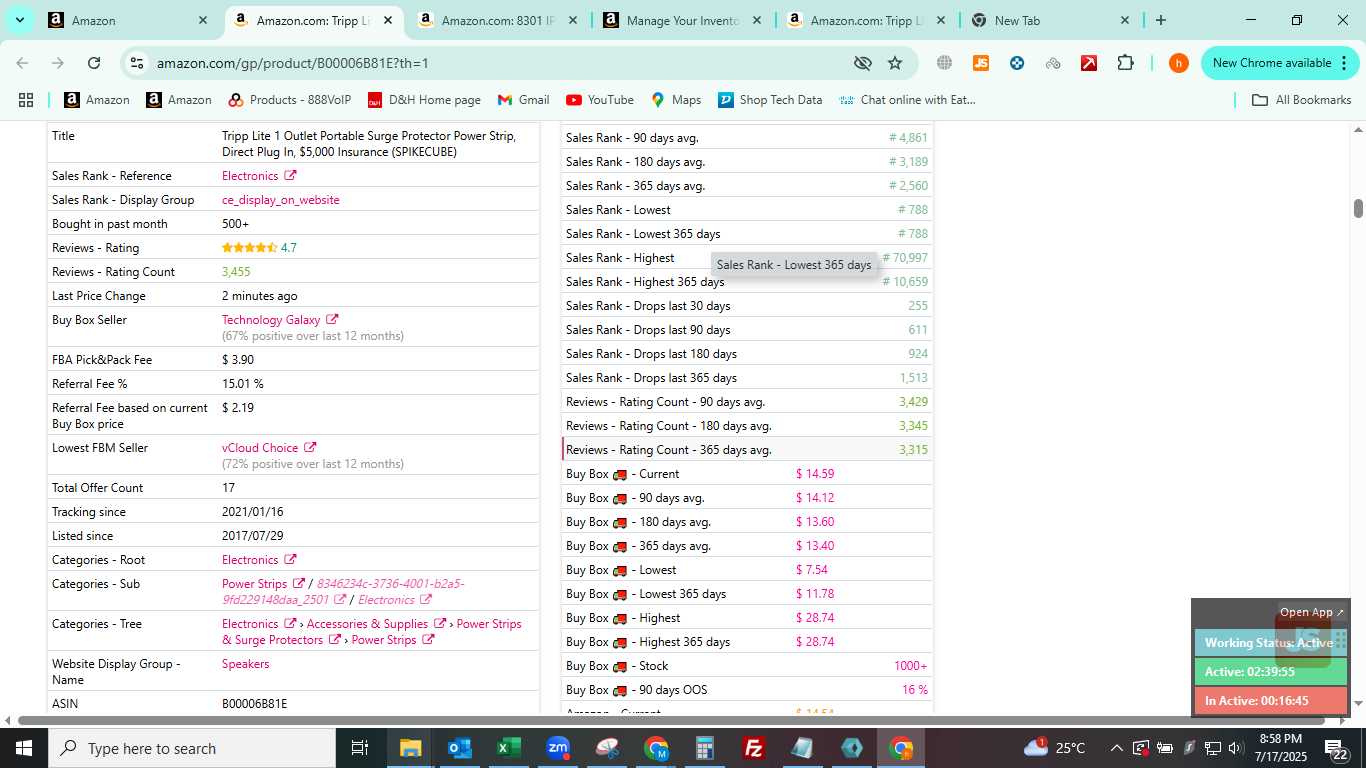This screenshot has width=1366, height=768.
Task: Open the notifications center with 22 badge
Action: 1337,748
